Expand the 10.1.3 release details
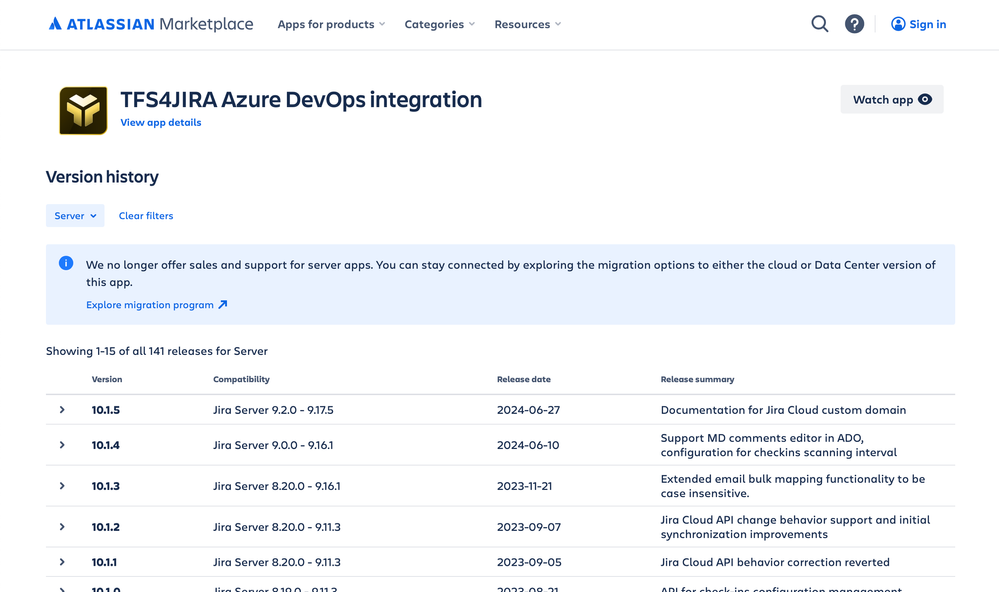Screen dimensions: 999x592 62,486
